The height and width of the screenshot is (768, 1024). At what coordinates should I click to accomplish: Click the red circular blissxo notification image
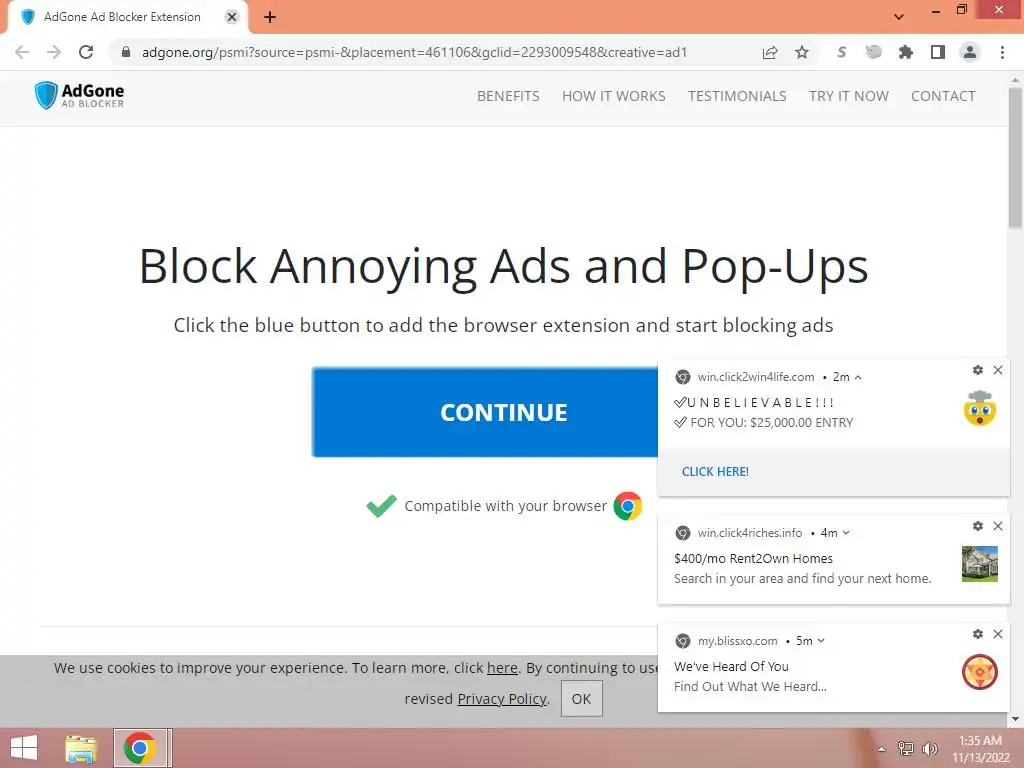(x=980, y=672)
